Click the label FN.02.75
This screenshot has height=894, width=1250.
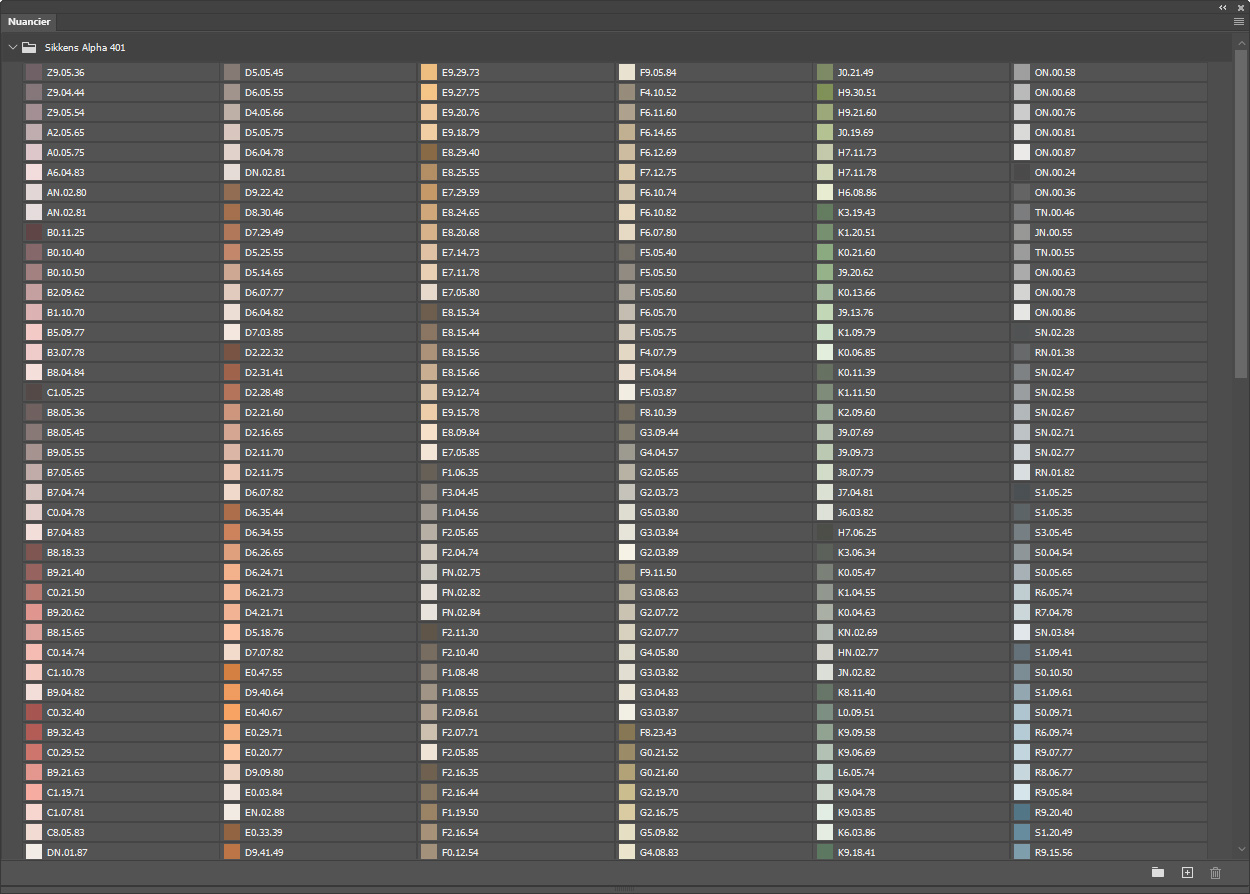click(x=462, y=572)
